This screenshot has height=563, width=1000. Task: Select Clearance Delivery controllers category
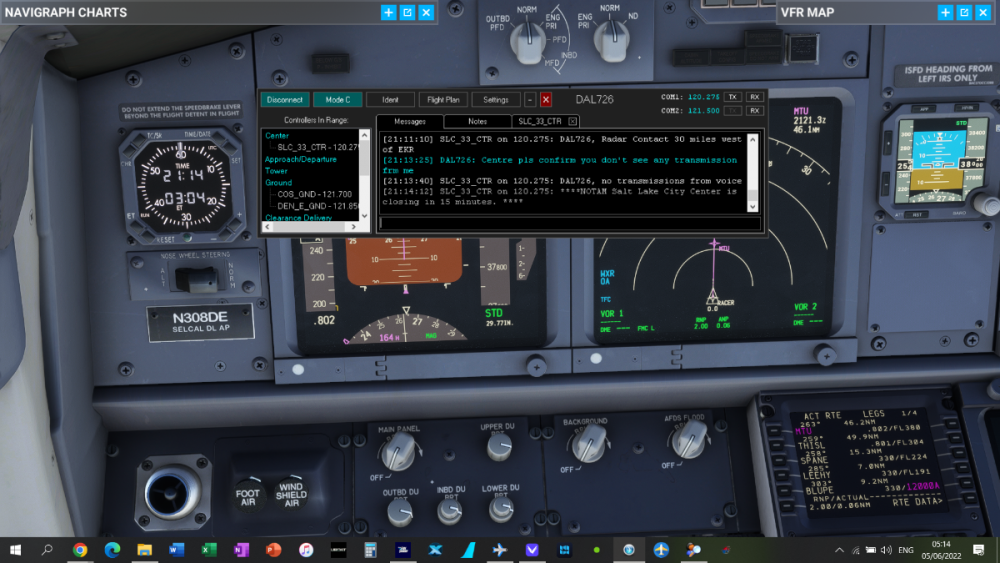click(298, 217)
